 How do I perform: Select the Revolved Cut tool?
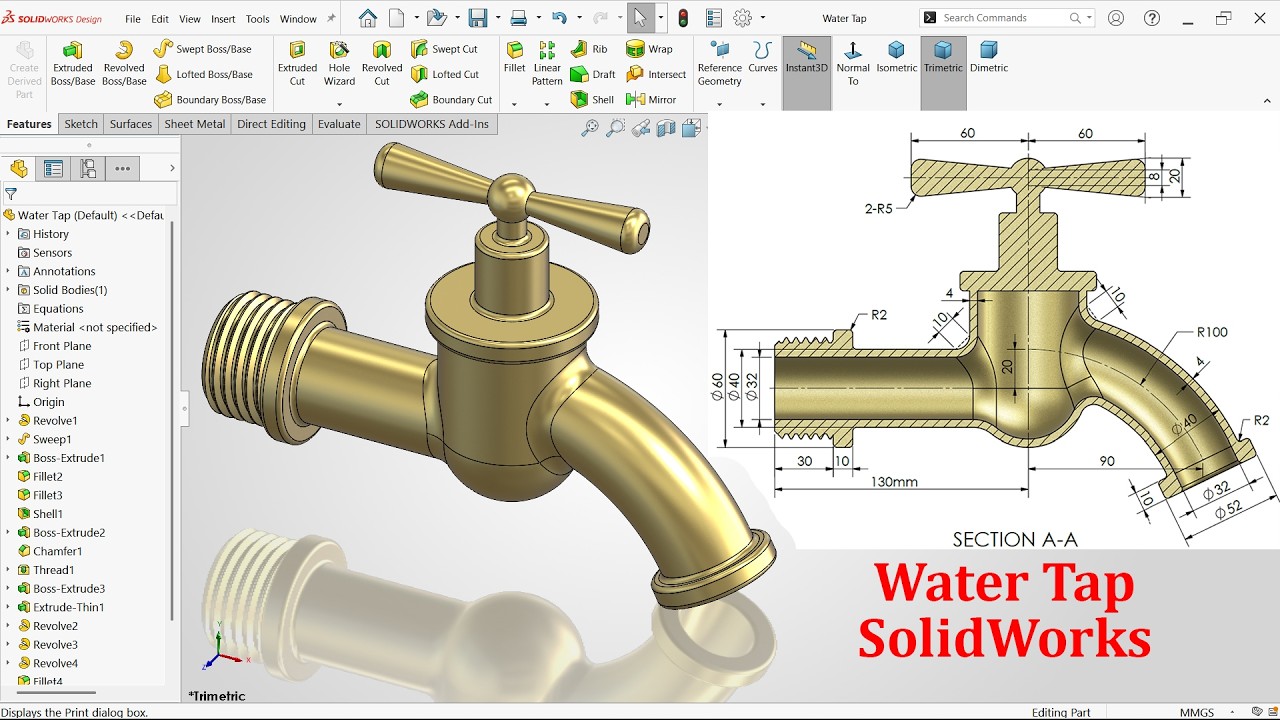click(x=382, y=63)
